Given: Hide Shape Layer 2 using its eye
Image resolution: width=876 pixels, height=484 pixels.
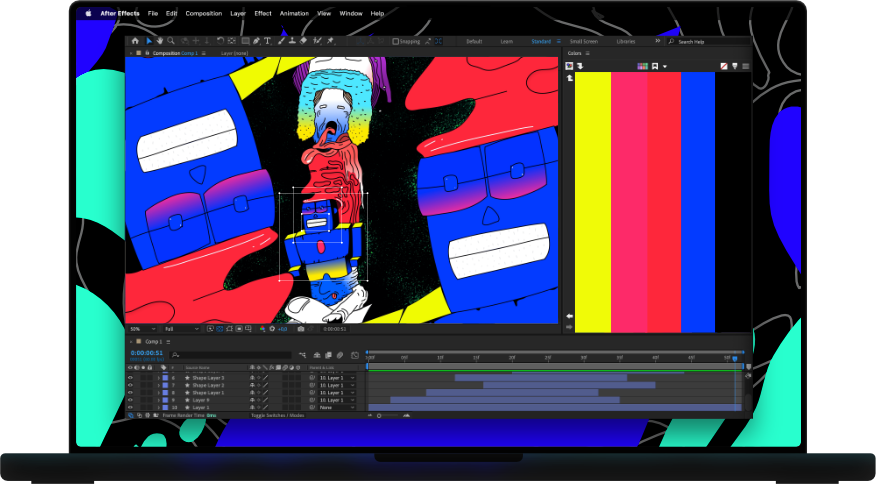Looking at the screenshot, I should [131, 385].
